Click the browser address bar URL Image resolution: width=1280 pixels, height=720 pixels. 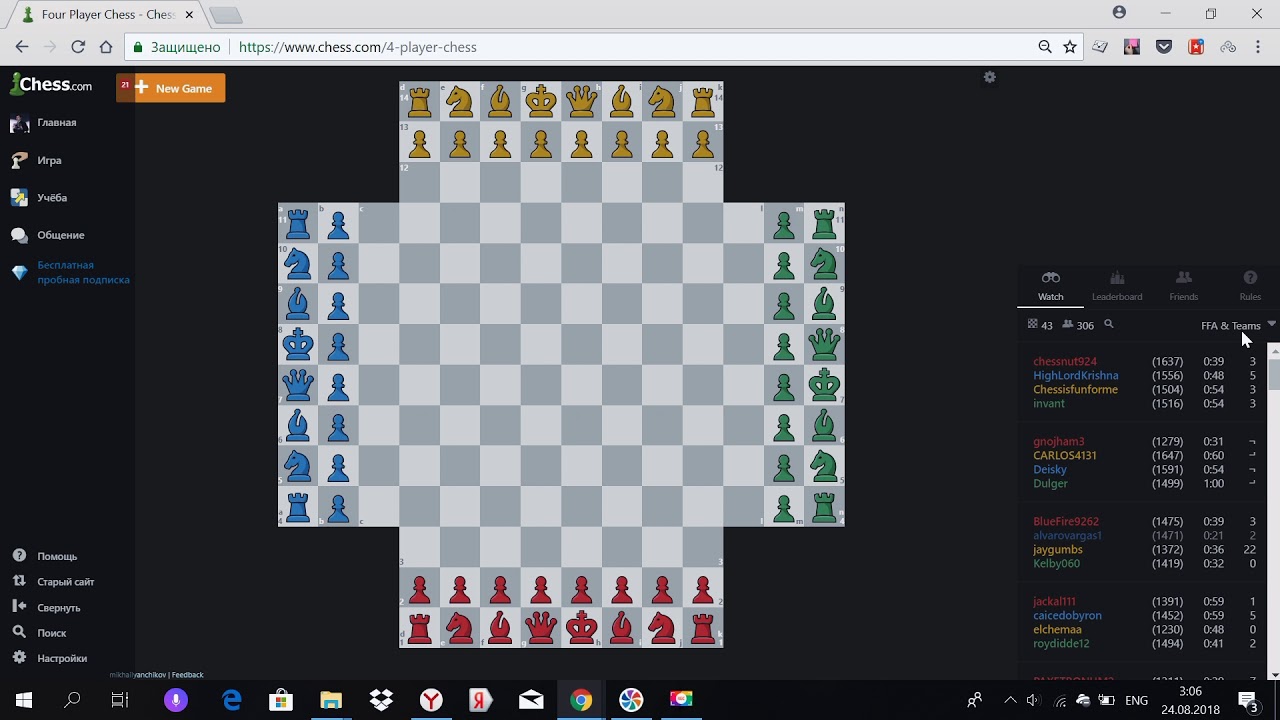click(358, 47)
